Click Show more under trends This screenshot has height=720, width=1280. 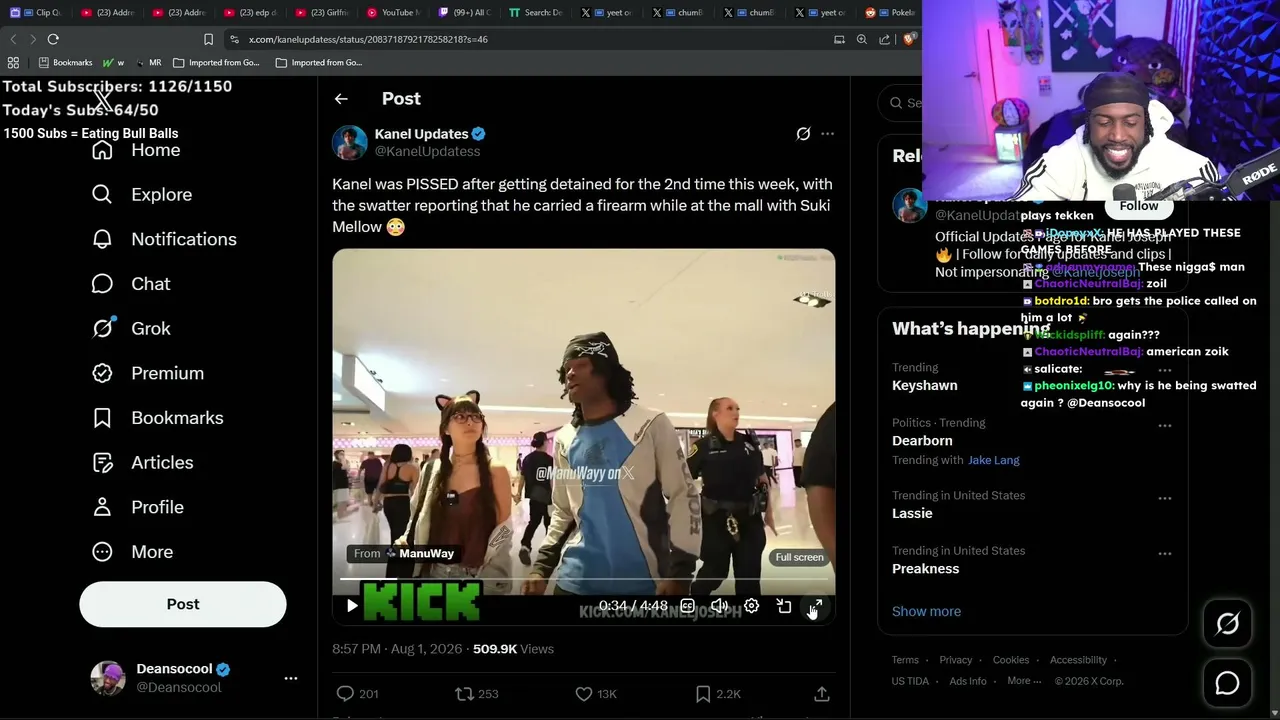[x=926, y=611]
